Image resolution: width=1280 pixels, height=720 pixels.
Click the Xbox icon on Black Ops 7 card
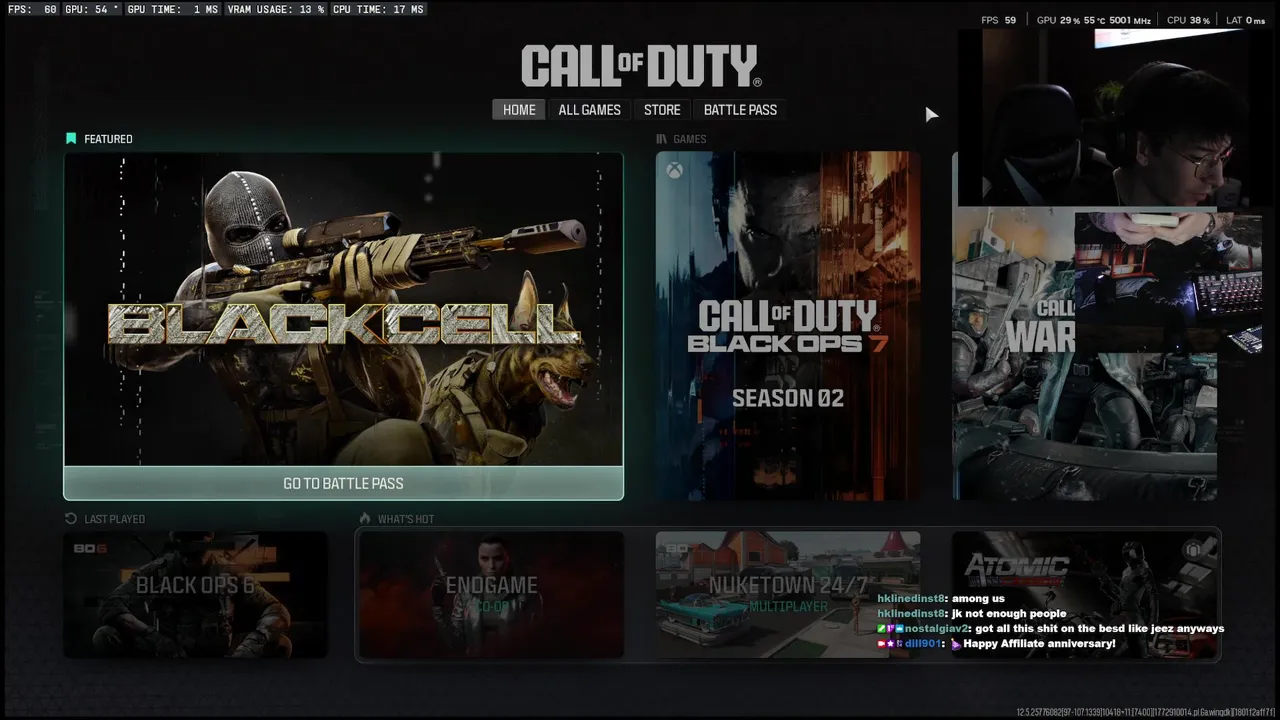[x=677, y=172]
